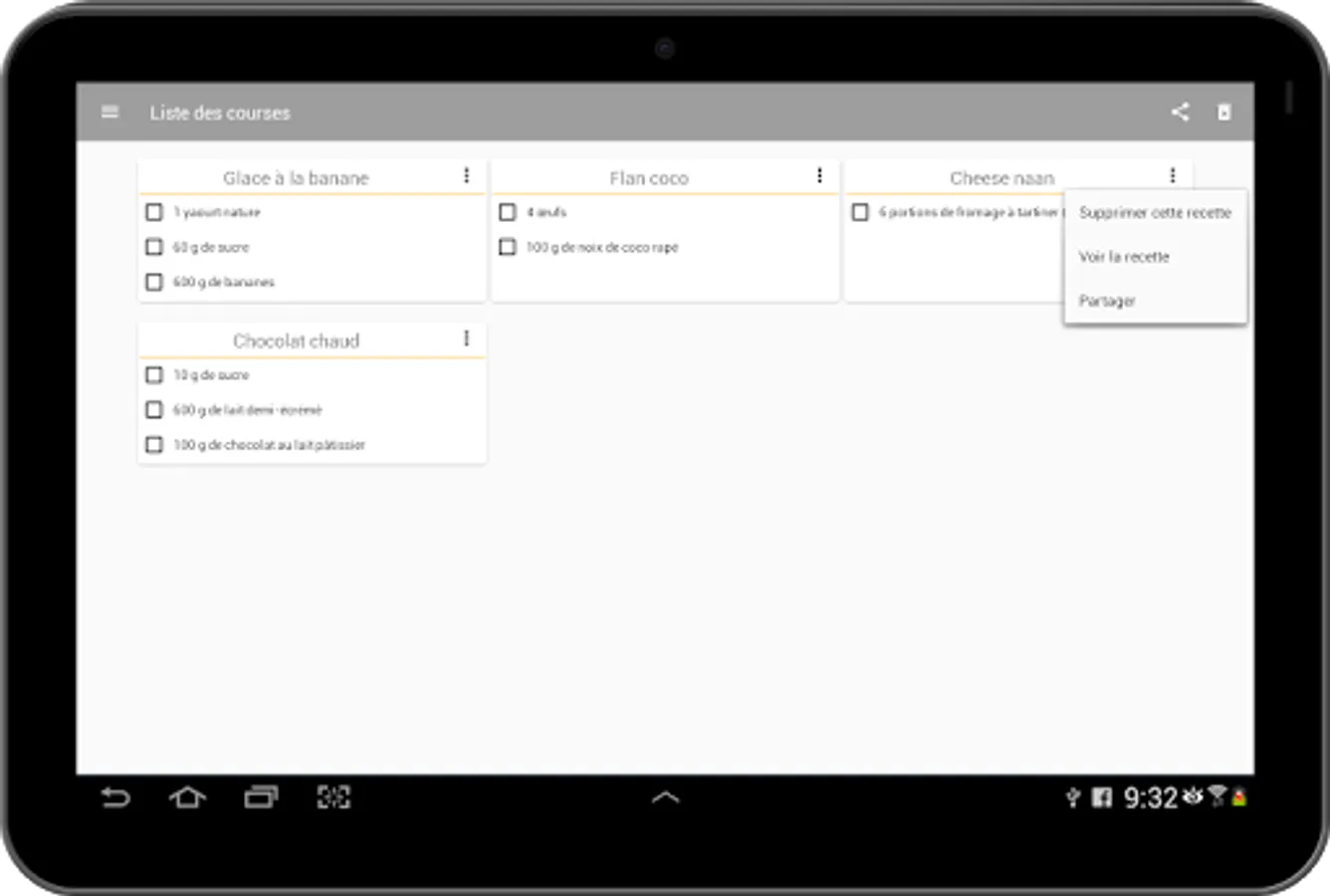
Task: Tap the Liste des courses title
Action: (220, 113)
